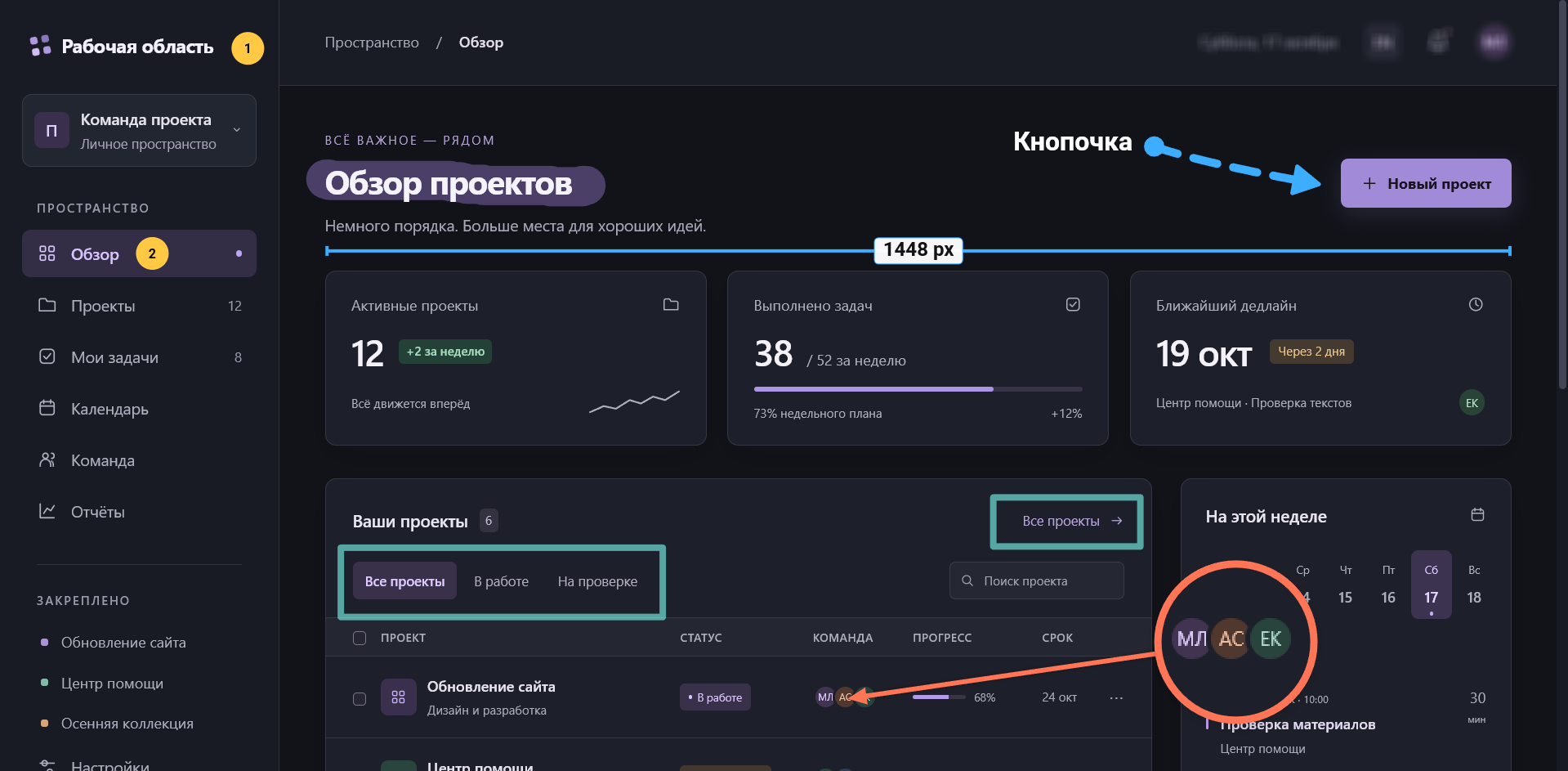Click the Через 2 дня badge

pyautogui.click(x=1311, y=352)
